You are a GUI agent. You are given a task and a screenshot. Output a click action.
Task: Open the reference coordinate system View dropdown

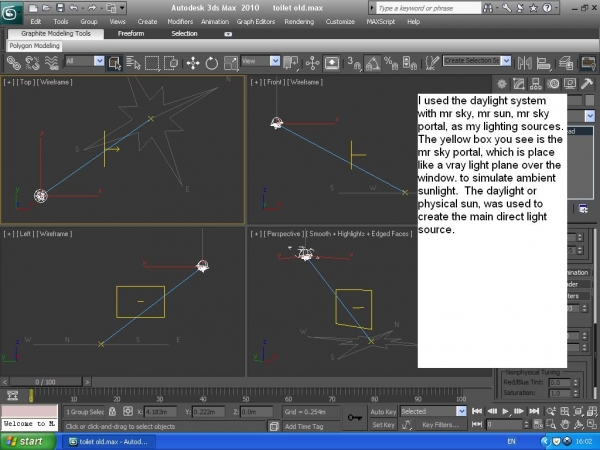pyautogui.click(x=274, y=61)
